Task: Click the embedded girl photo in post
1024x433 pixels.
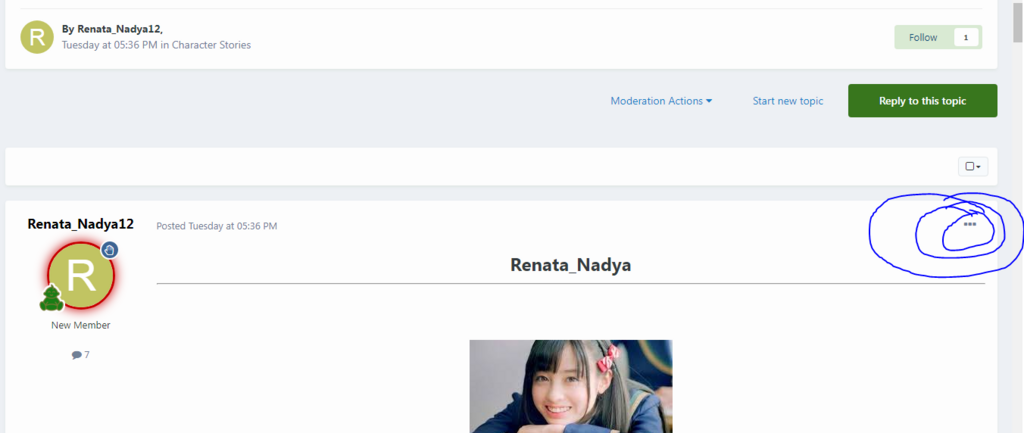Action: (x=571, y=386)
